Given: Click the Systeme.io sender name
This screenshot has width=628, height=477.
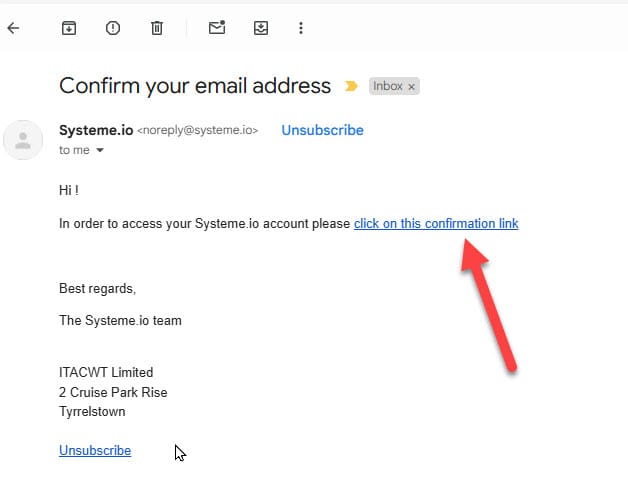Looking at the screenshot, I should [96, 130].
